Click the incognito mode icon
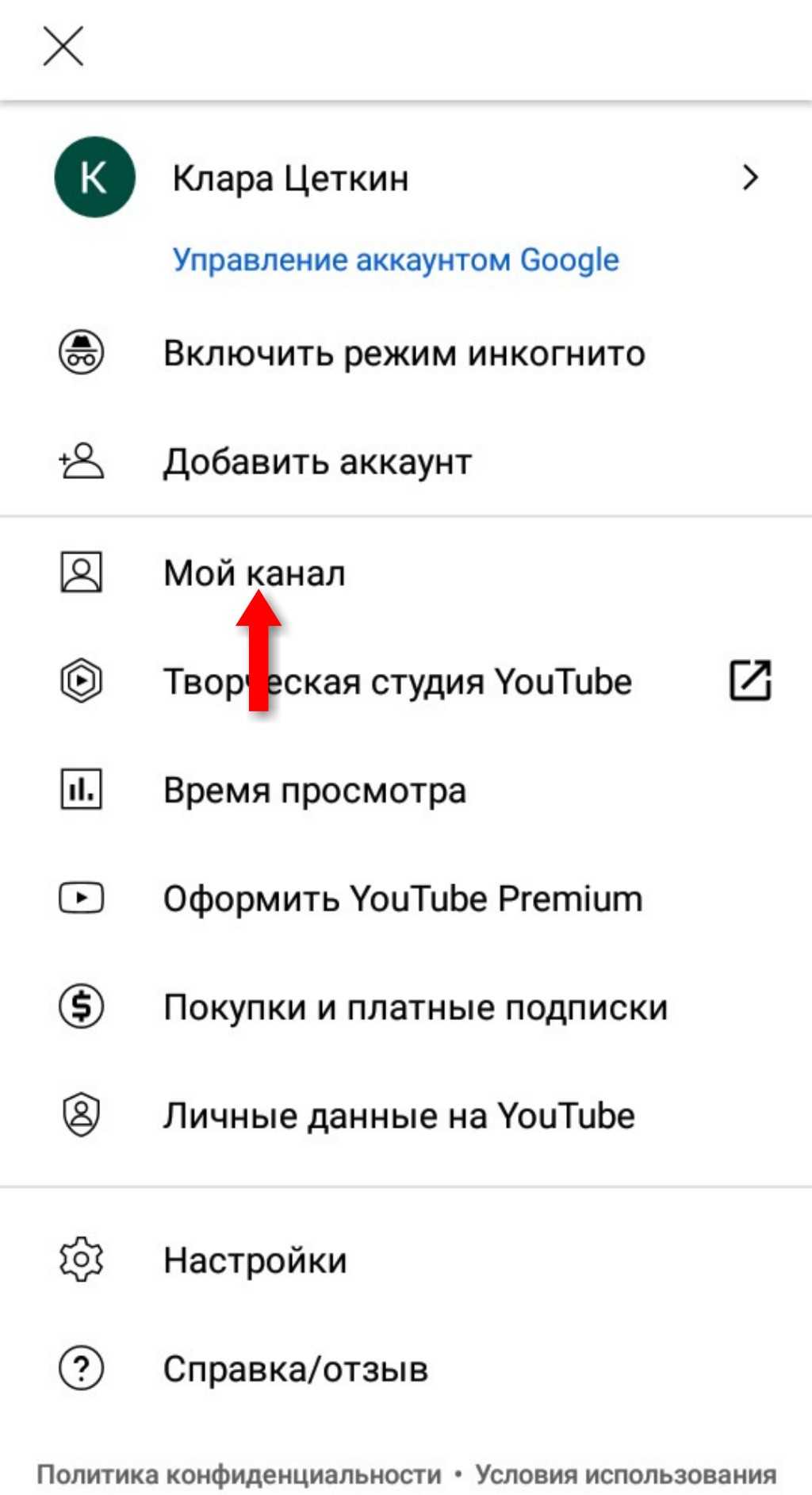The image size is (812, 1495). coord(81,352)
